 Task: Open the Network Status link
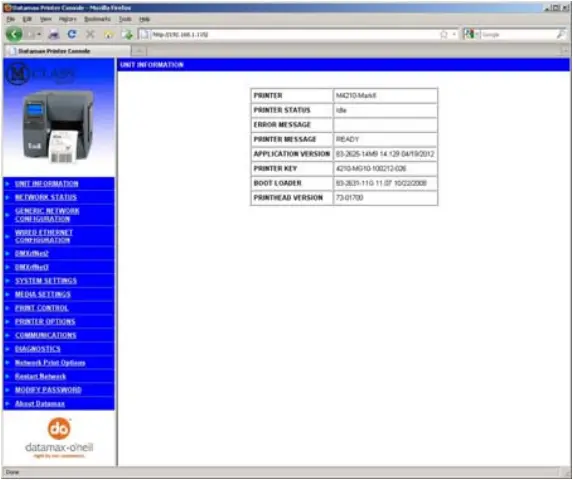(x=46, y=197)
